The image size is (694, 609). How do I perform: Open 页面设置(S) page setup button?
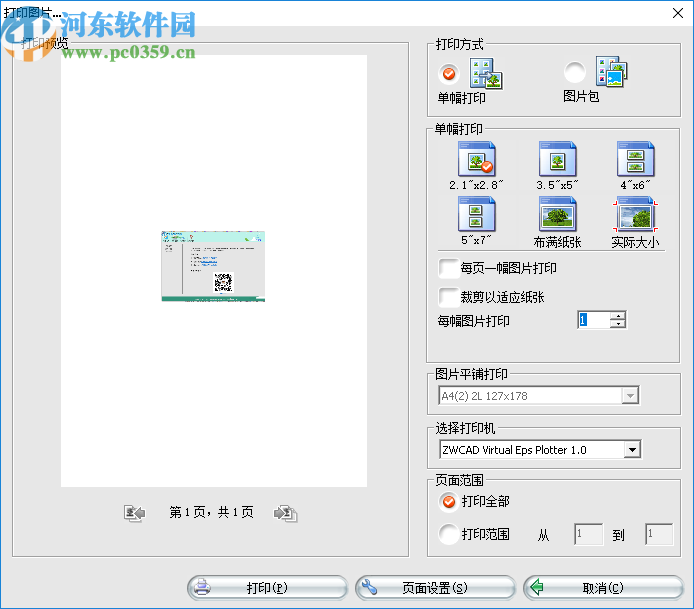pos(435,588)
